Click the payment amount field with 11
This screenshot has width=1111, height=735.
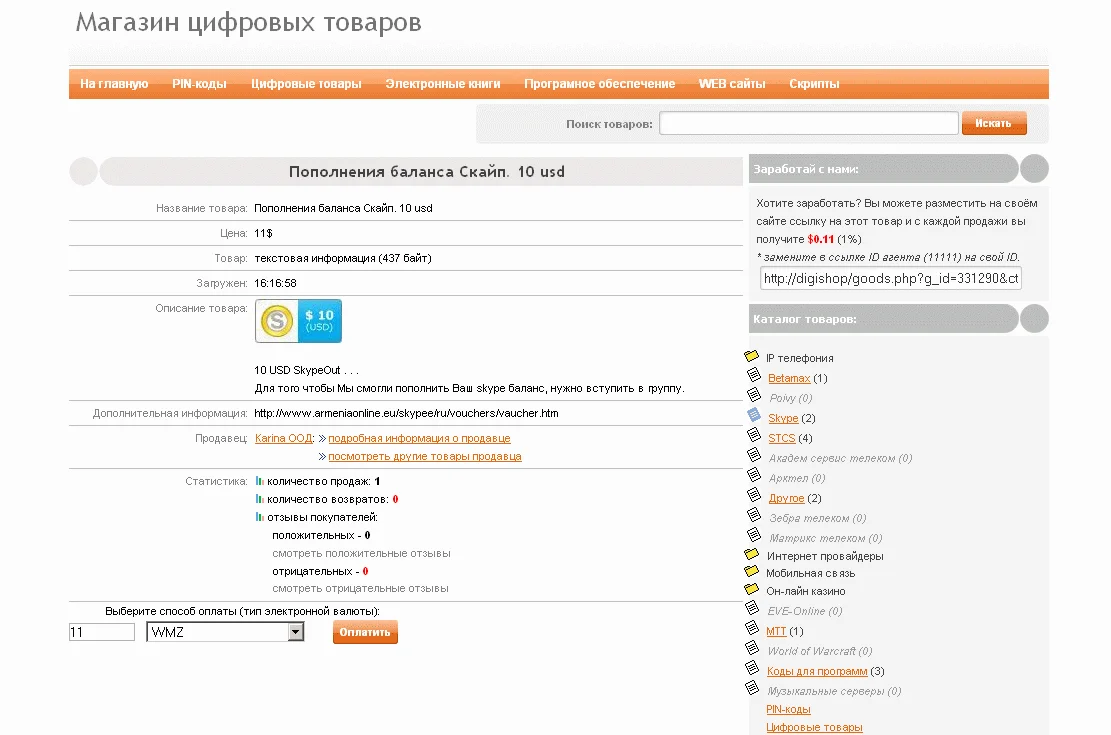(101, 632)
